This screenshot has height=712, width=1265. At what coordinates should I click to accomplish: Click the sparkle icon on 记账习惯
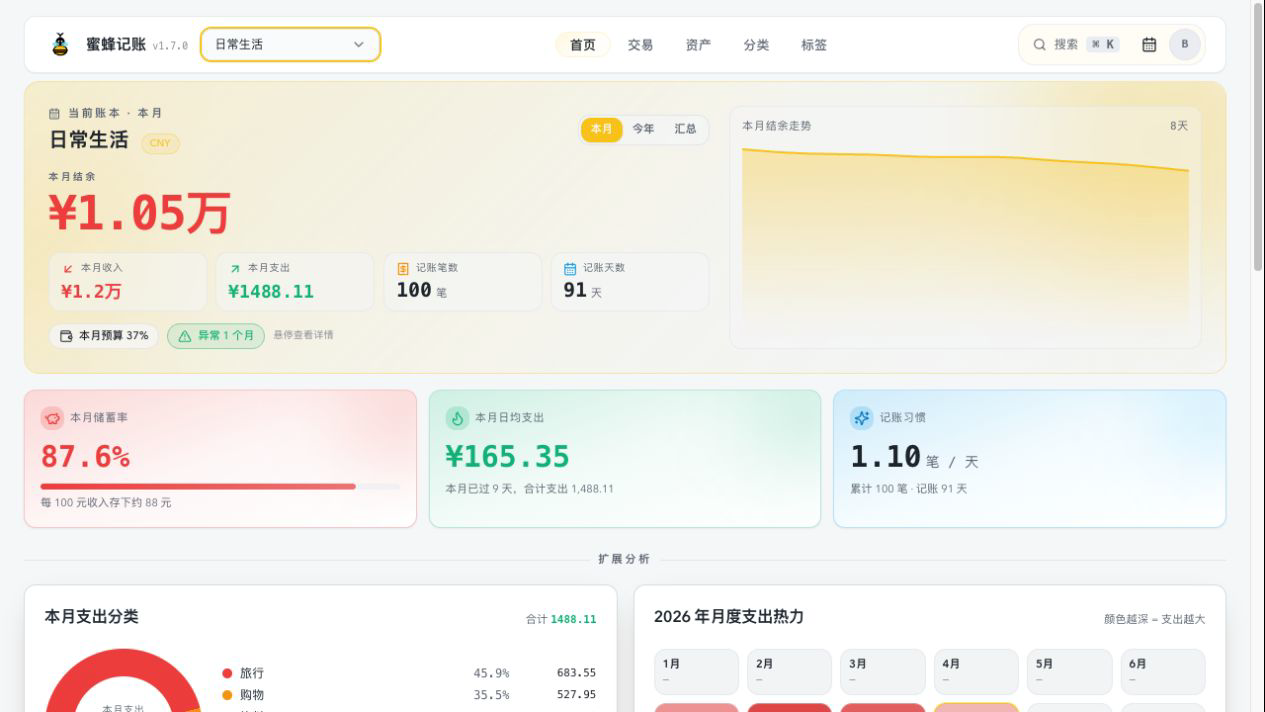[862, 418]
